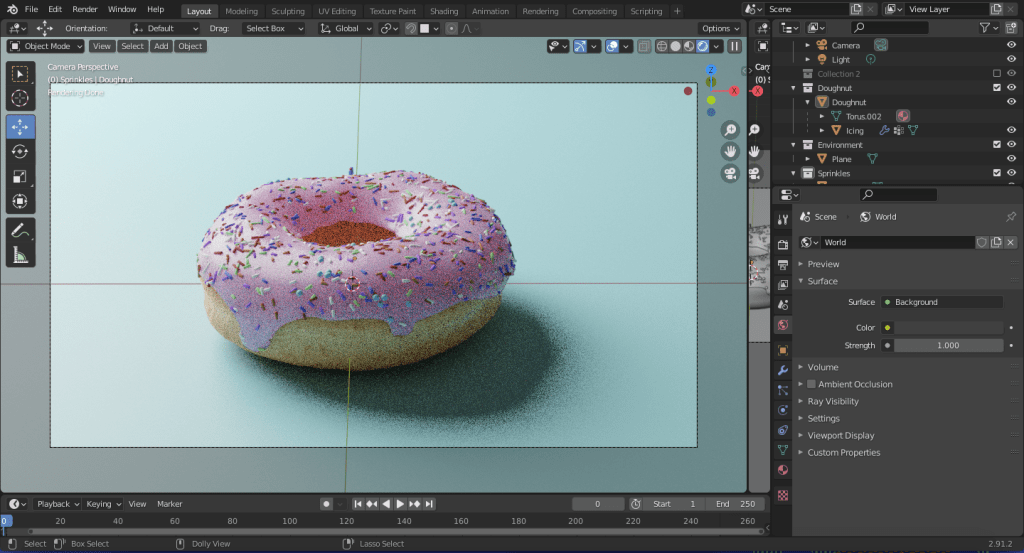Switch to the Shading workspace tab
This screenshot has width=1024, height=553.
click(x=444, y=11)
